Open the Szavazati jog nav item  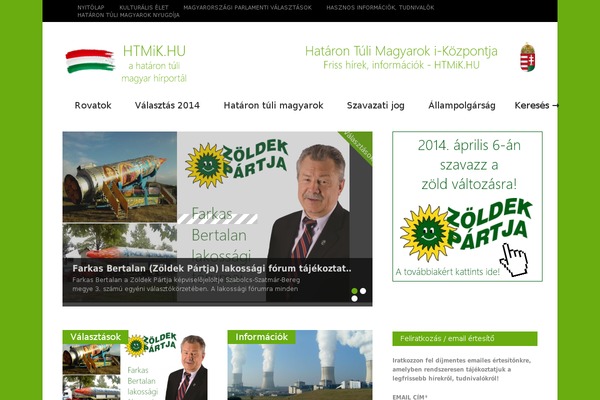[x=376, y=106]
